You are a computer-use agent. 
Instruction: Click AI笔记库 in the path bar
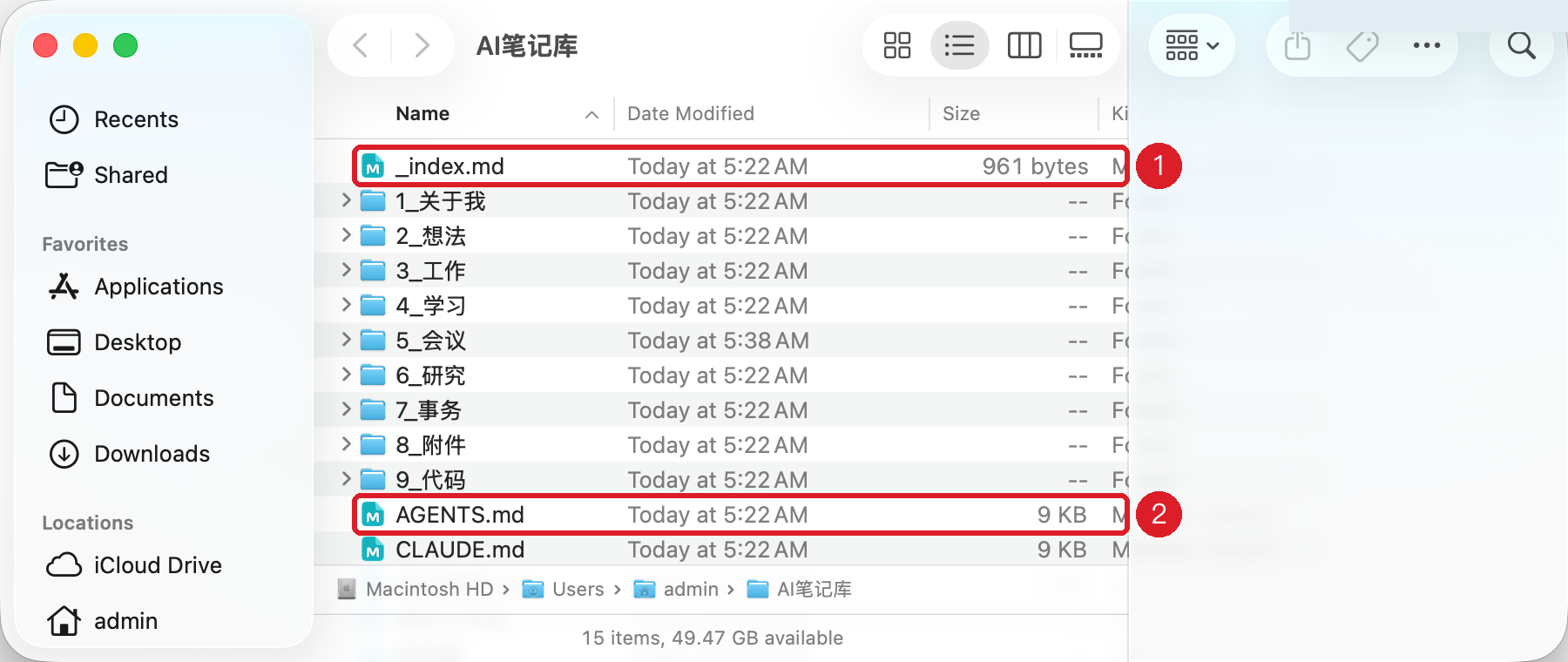[800, 590]
